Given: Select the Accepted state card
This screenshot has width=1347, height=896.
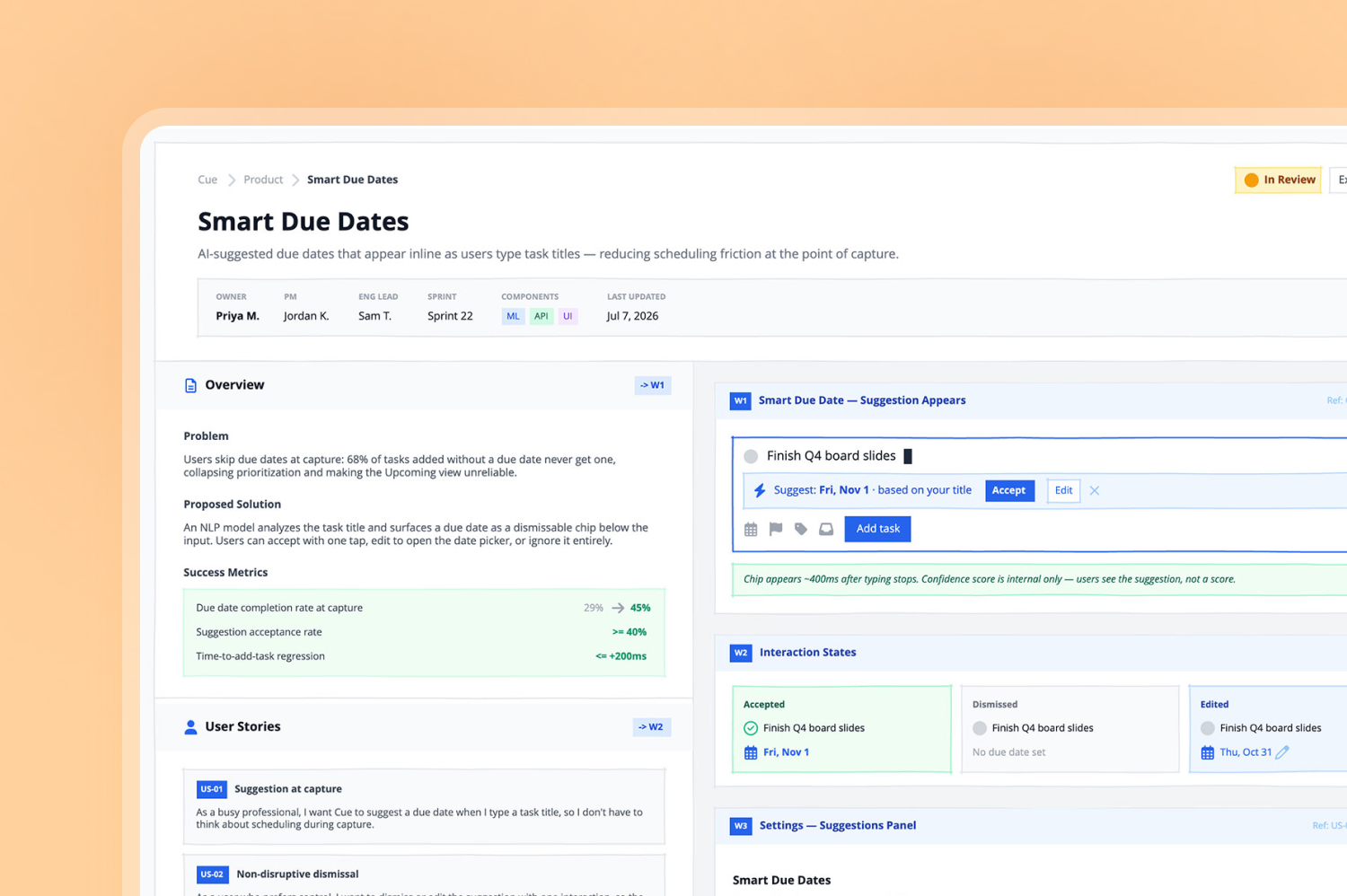Looking at the screenshot, I should coord(842,729).
